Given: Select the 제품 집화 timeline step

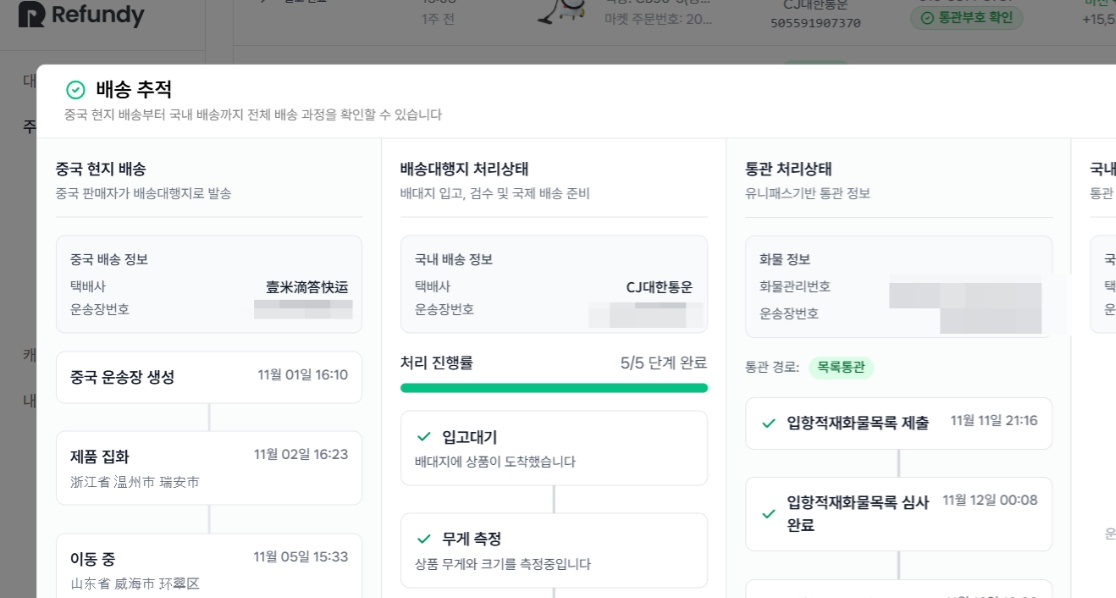Looking at the screenshot, I should pos(209,468).
